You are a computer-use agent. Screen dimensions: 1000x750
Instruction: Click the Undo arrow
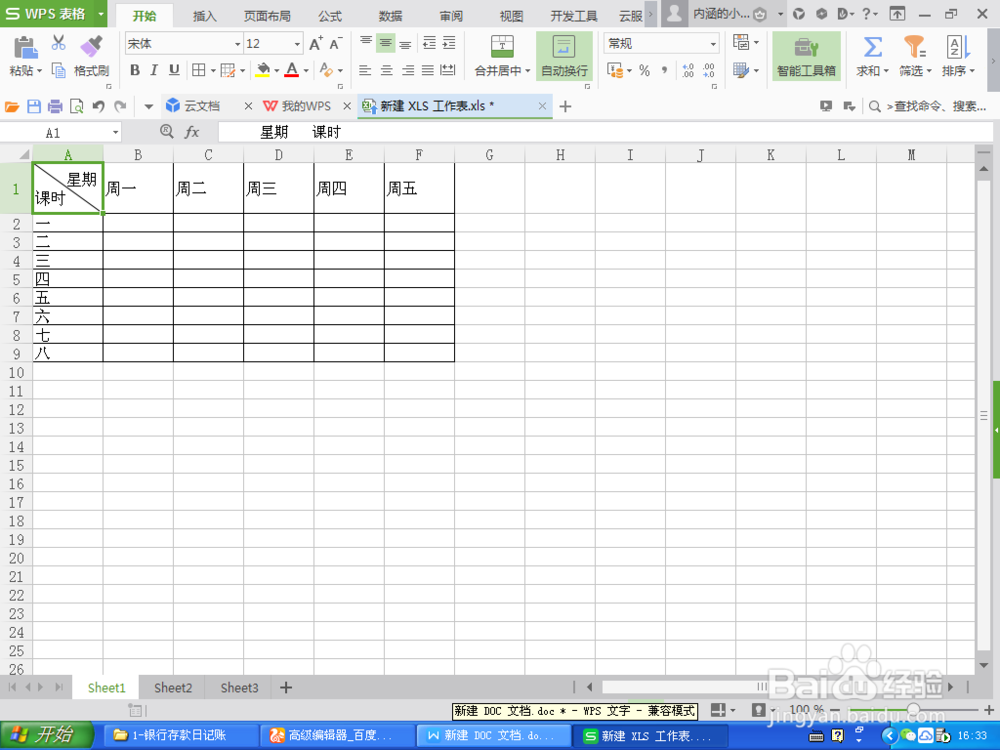98,107
